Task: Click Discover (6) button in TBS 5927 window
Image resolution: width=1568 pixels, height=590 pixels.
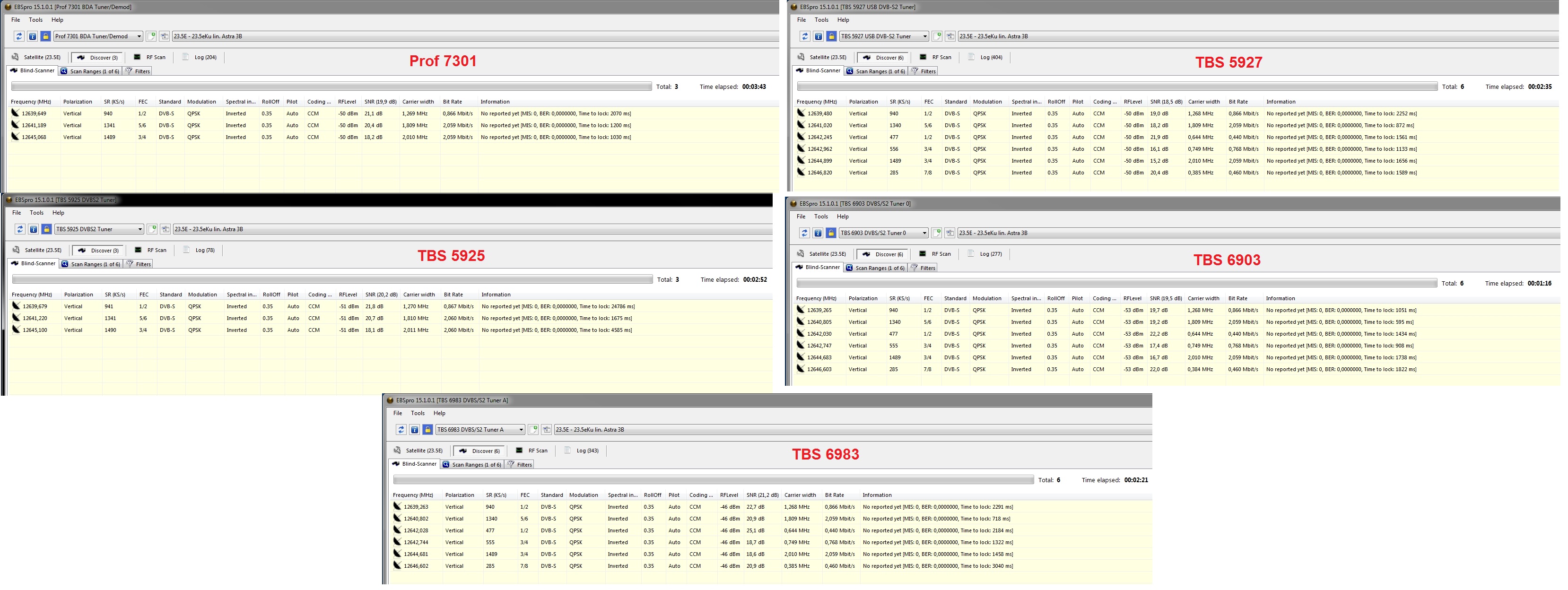Action: [883, 57]
